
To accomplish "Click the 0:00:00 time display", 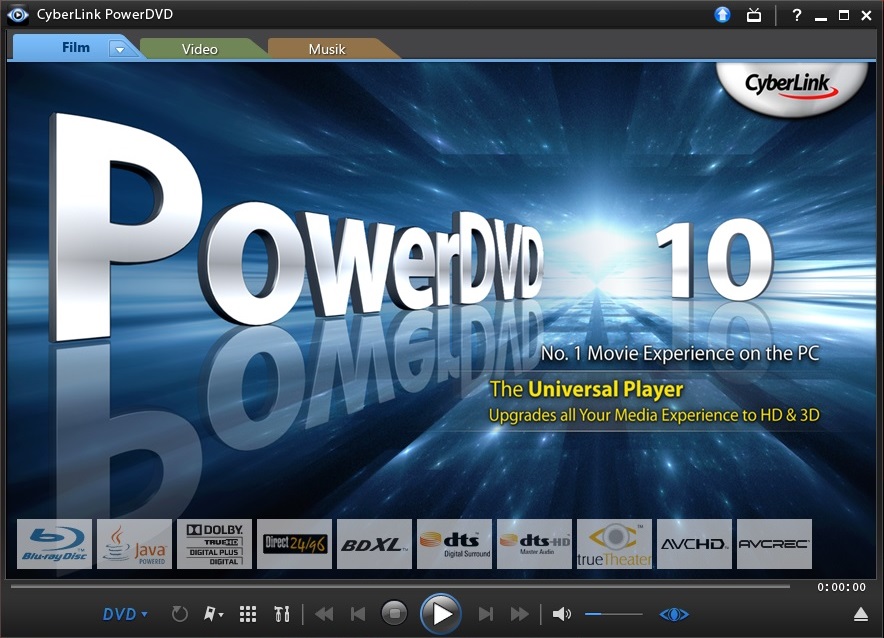I will pyautogui.click(x=841, y=587).
